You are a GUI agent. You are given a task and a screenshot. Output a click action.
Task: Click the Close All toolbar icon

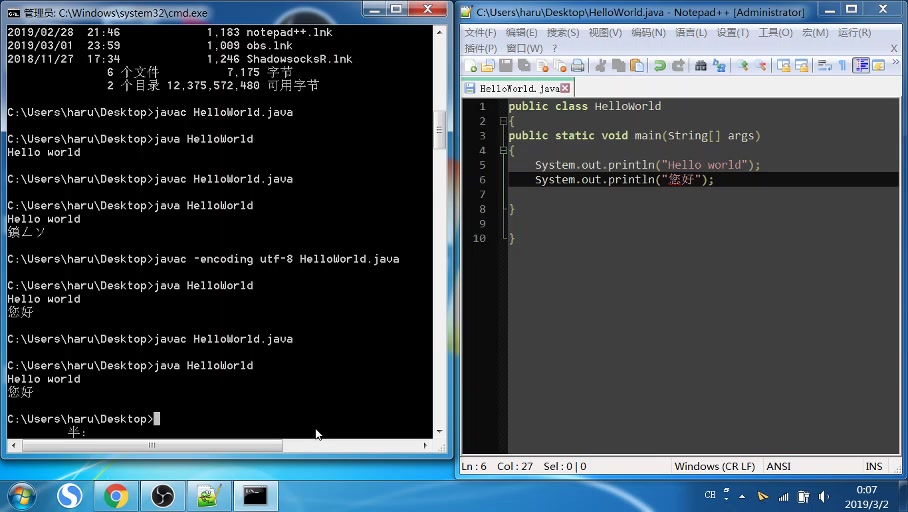coord(560,65)
